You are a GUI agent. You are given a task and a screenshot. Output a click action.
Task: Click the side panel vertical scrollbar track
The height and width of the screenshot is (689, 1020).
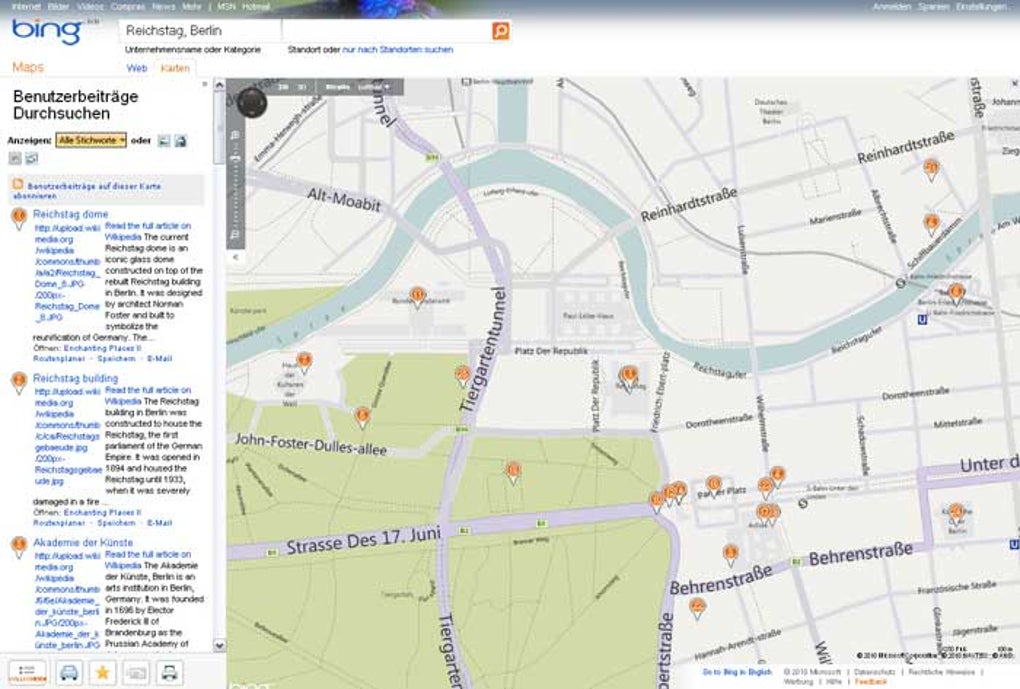pos(219,364)
